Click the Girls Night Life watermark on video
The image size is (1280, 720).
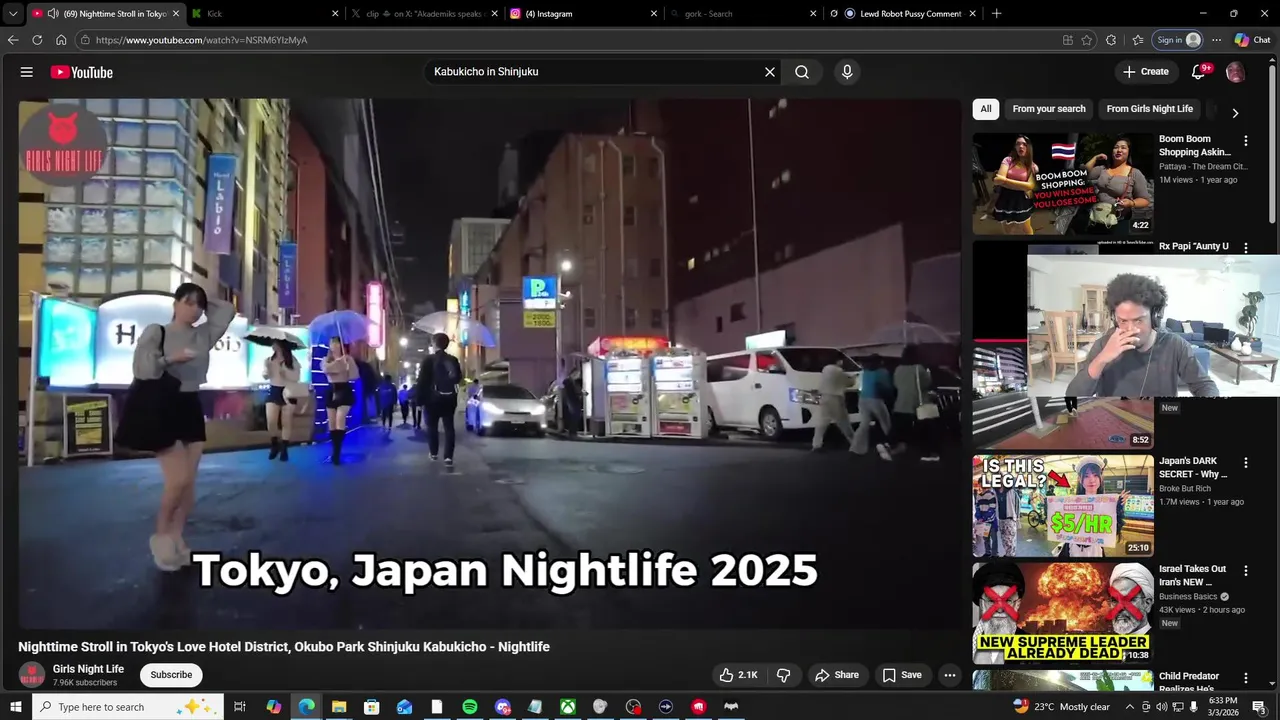[64, 146]
